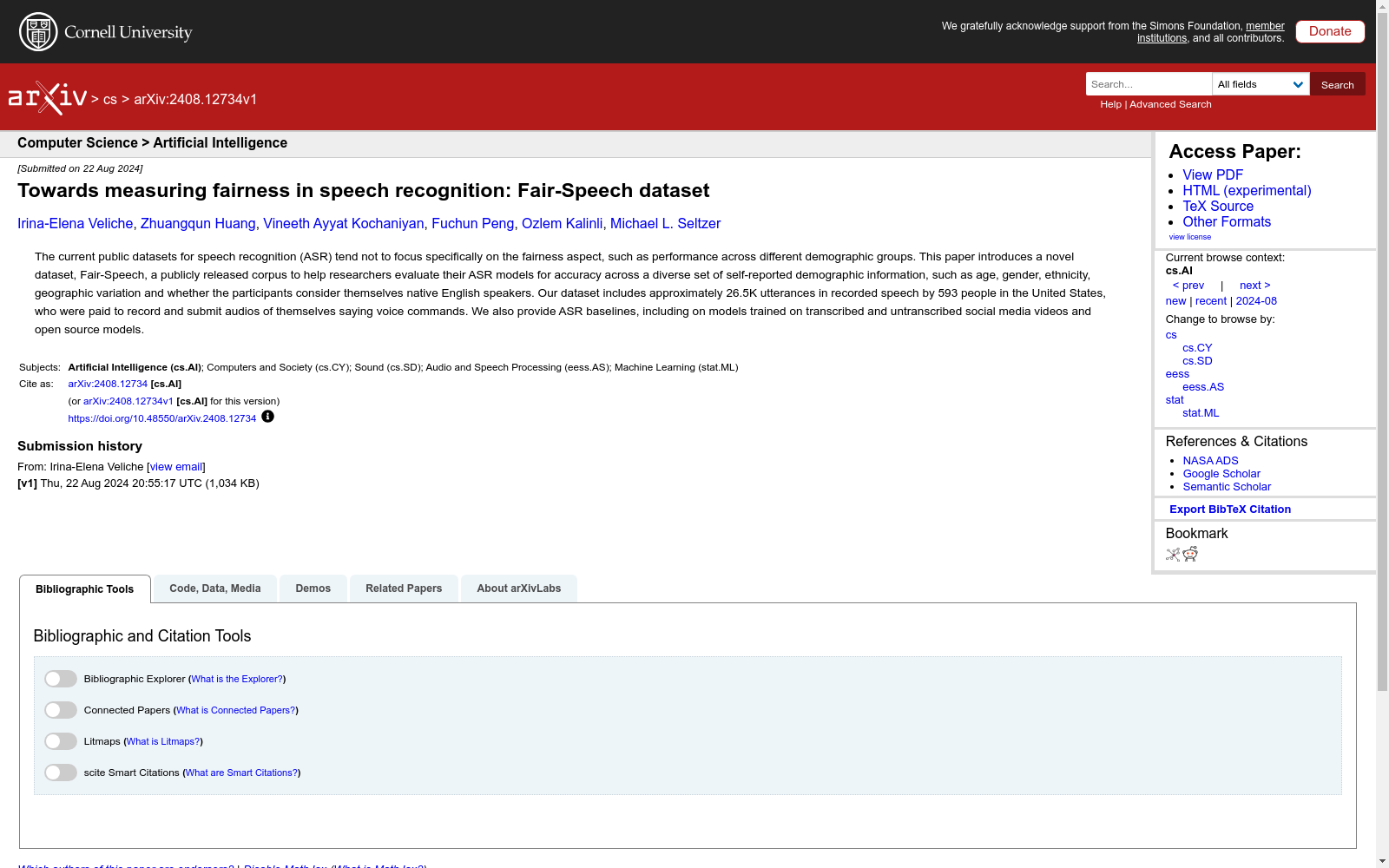Click into the Search input field
Screen dimensions: 1389x868
click(x=1149, y=84)
